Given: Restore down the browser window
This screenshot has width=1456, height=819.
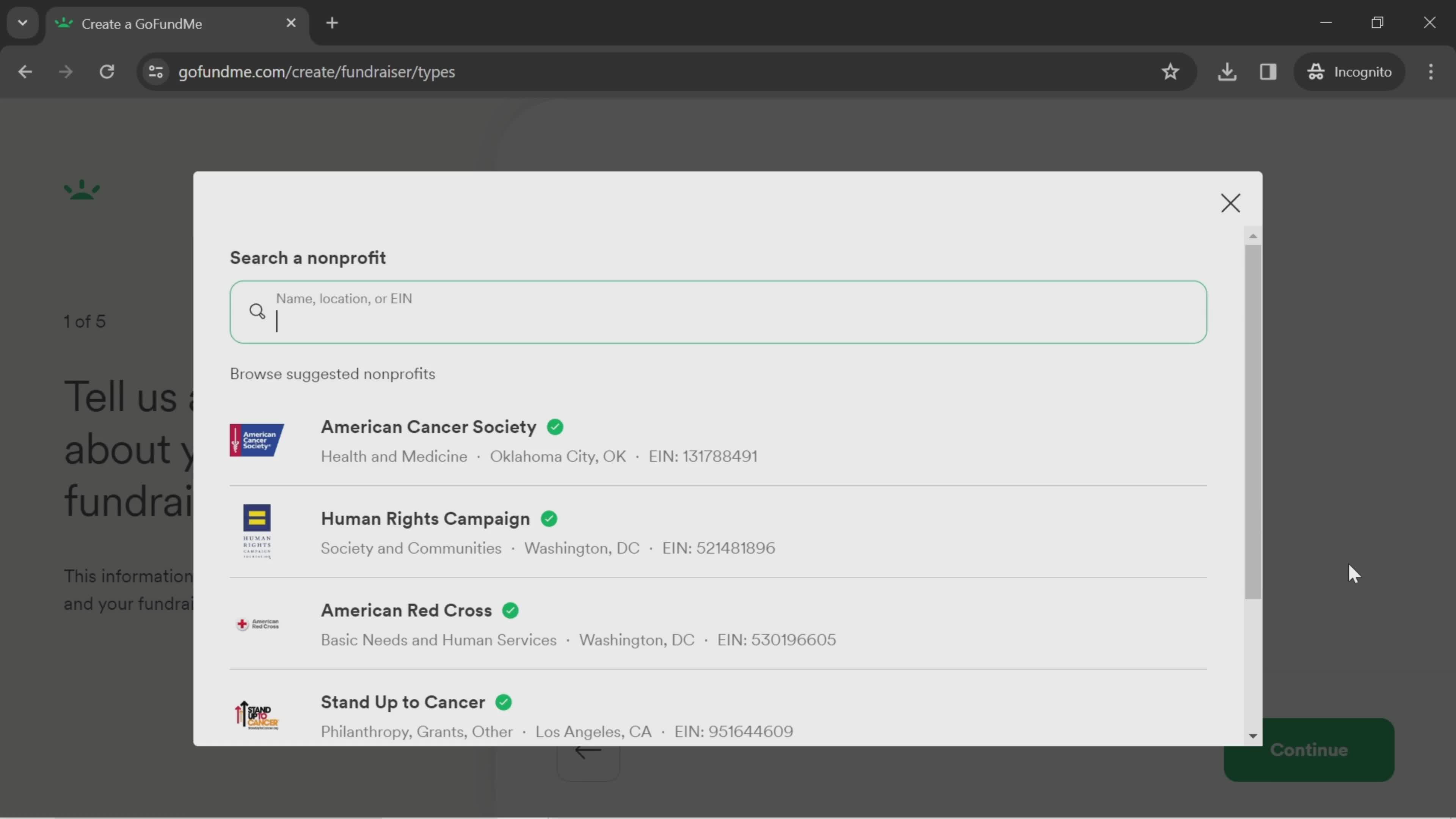Looking at the screenshot, I should point(1378,23).
